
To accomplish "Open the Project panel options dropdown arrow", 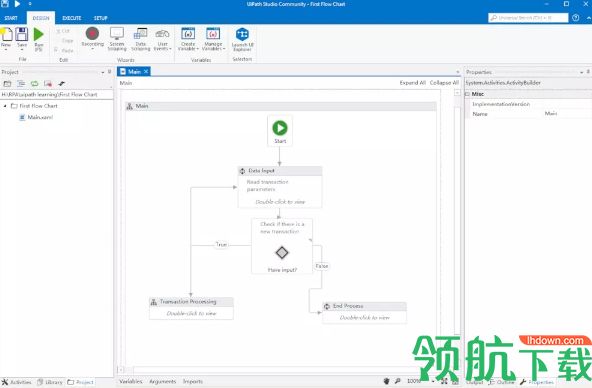I will tap(103, 72).
